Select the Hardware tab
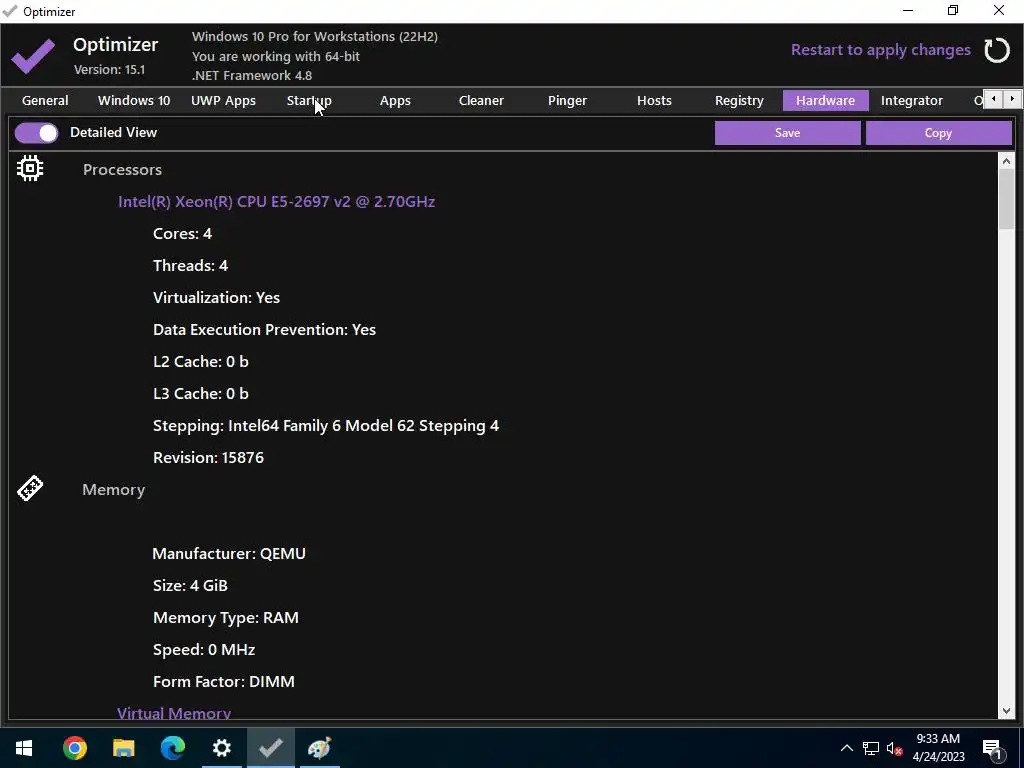Screen dimensions: 1024x768 pos(825,101)
